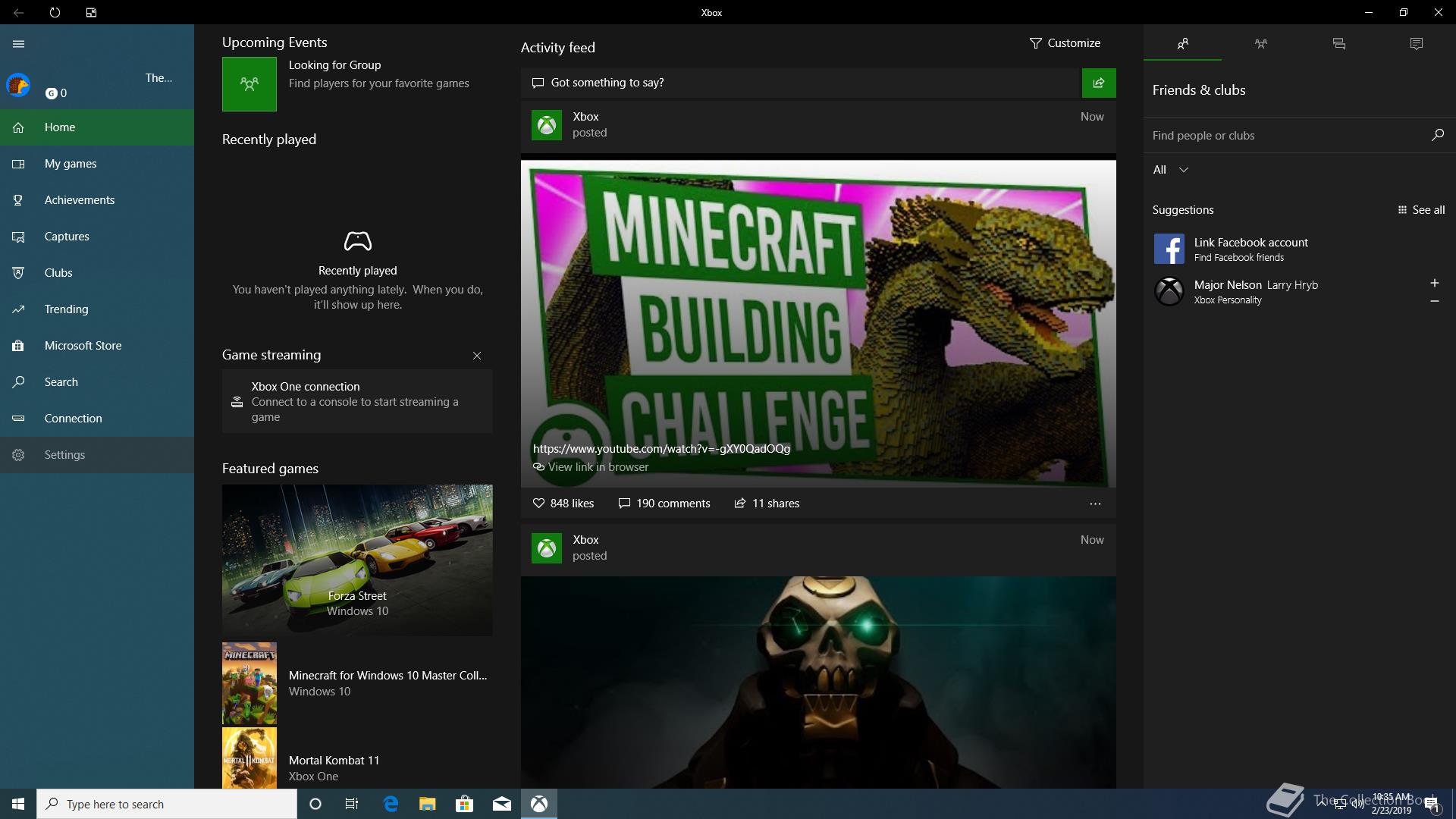Dismiss the Game streaming section

click(x=477, y=356)
